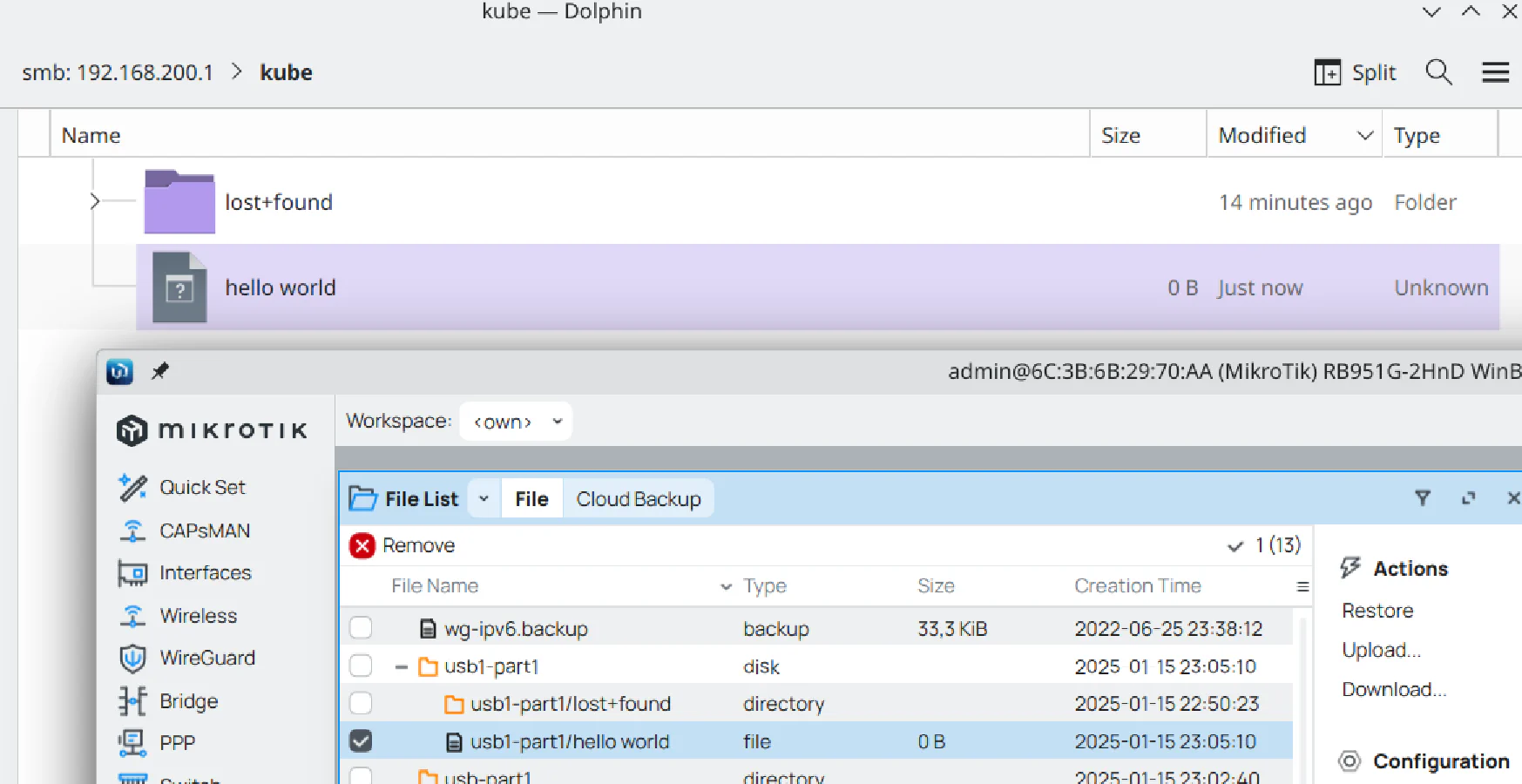
Task: Open Dolphin hamburger menu
Action: click(x=1495, y=72)
